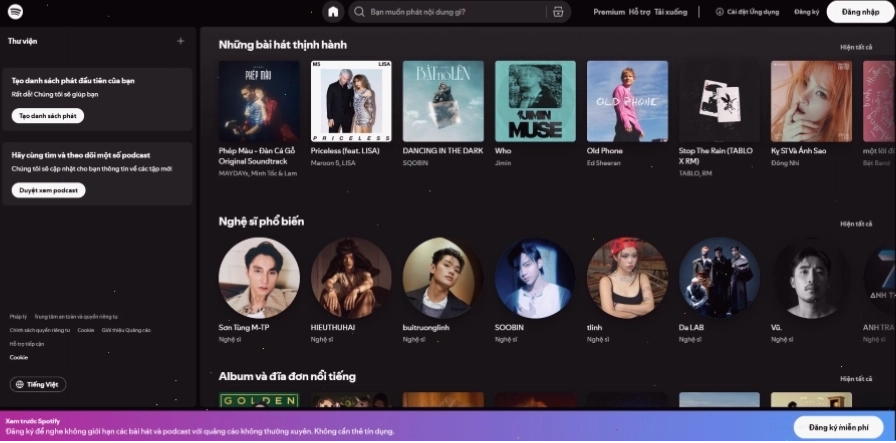The width and height of the screenshot is (896, 443).
Task: Click the SQOBIN artist text
Action: click(x=415, y=163)
